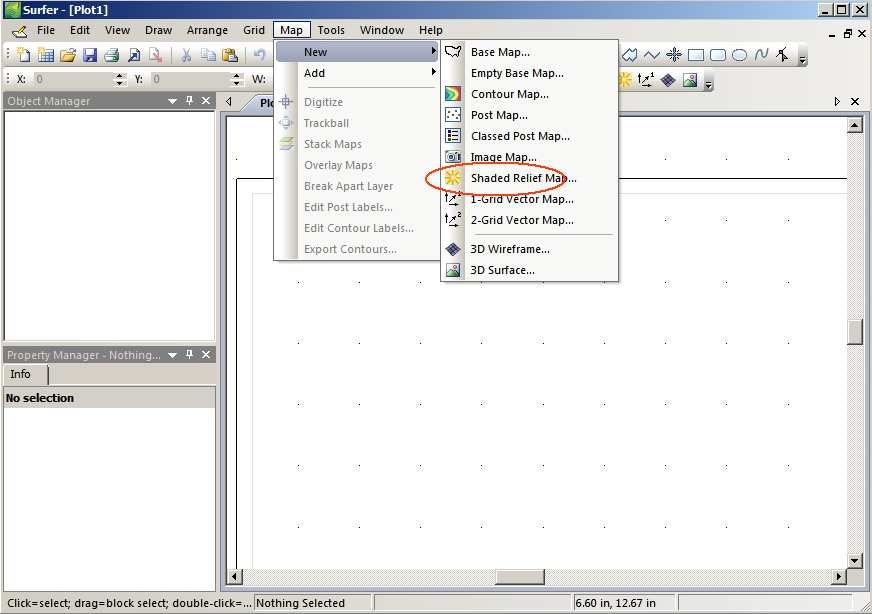Select the Spline Polyline tool
Screen dimensions: 872x614
tap(761, 55)
